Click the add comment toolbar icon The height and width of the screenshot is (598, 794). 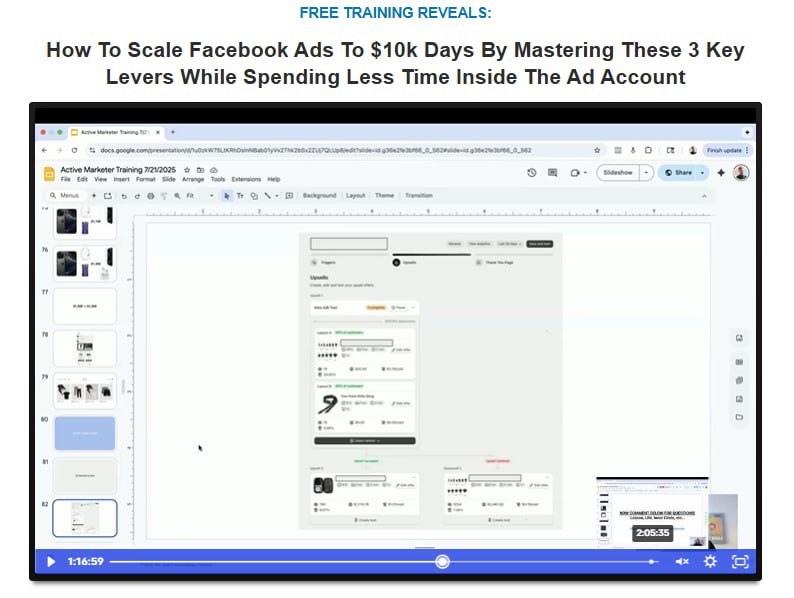289,195
